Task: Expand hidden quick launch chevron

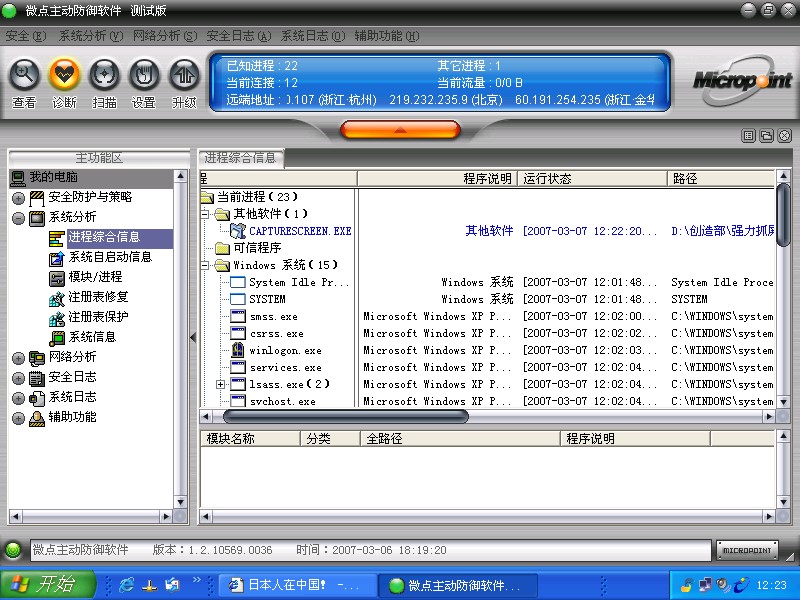Action: [196, 580]
